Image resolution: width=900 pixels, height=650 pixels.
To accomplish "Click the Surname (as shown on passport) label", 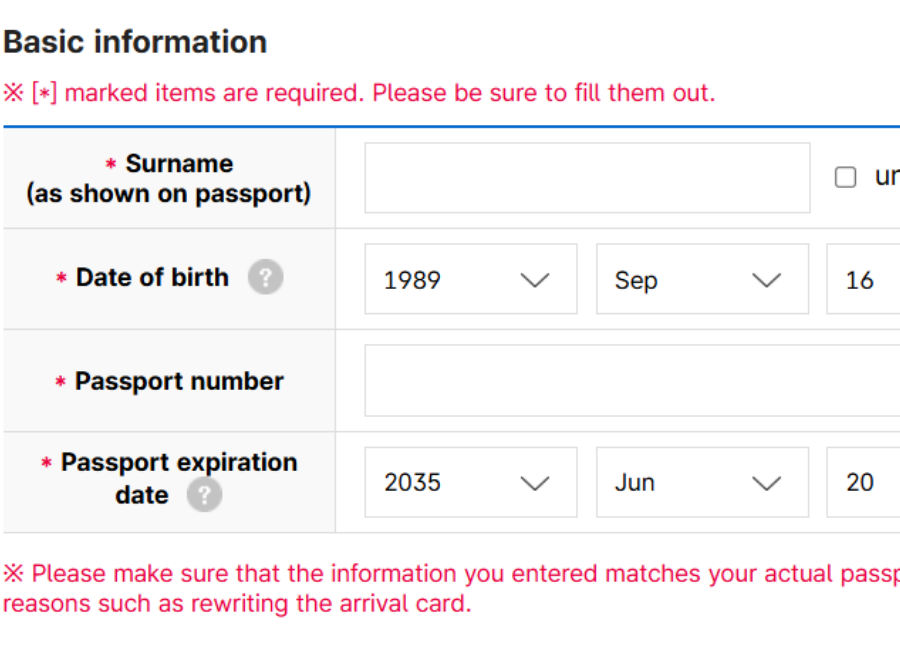I will point(169,179).
